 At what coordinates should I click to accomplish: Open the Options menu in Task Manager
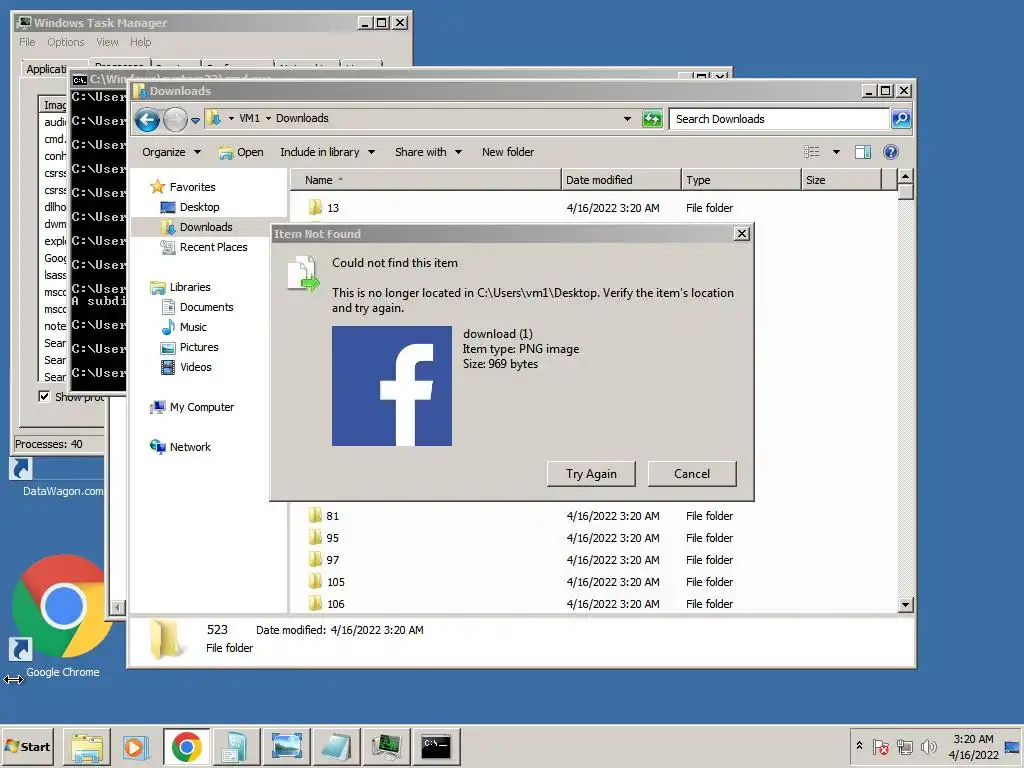[x=65, y=42]
